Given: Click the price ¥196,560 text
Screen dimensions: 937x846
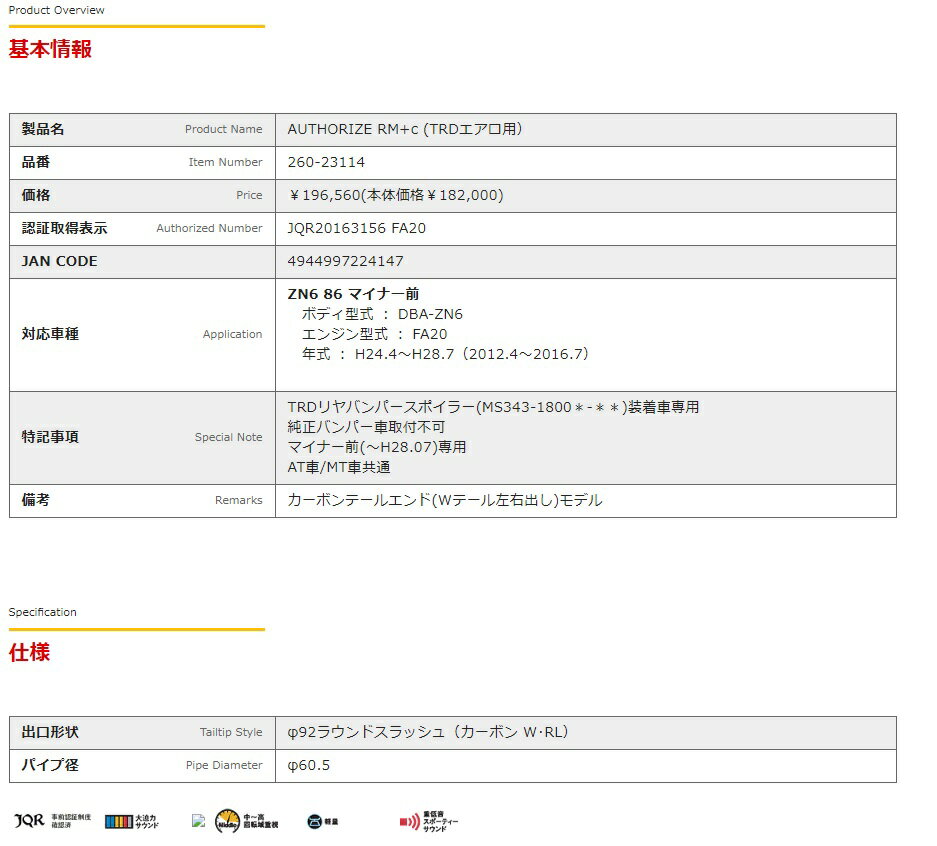Looking at the screenshot, I should click(x=395, y=195).
